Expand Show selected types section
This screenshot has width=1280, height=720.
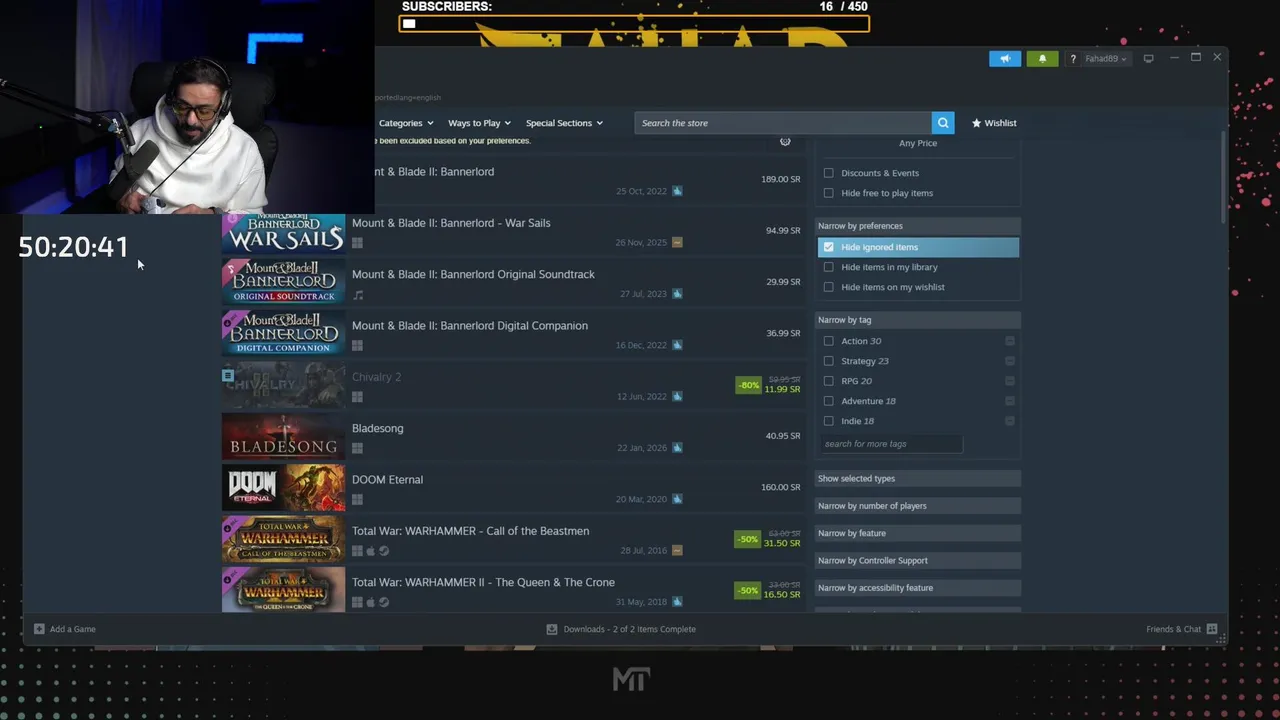click(918, 479)
